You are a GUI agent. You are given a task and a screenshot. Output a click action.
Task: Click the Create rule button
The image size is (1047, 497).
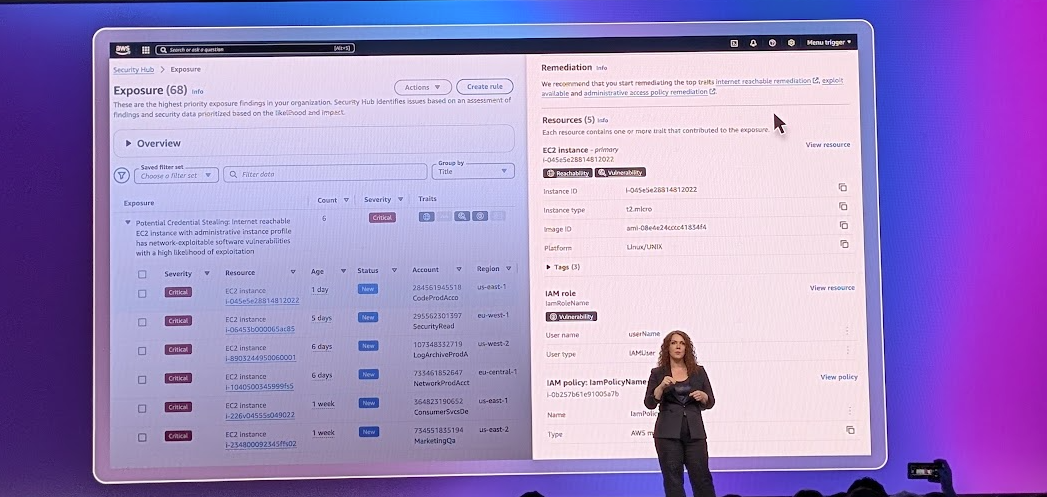click(485, 88)
